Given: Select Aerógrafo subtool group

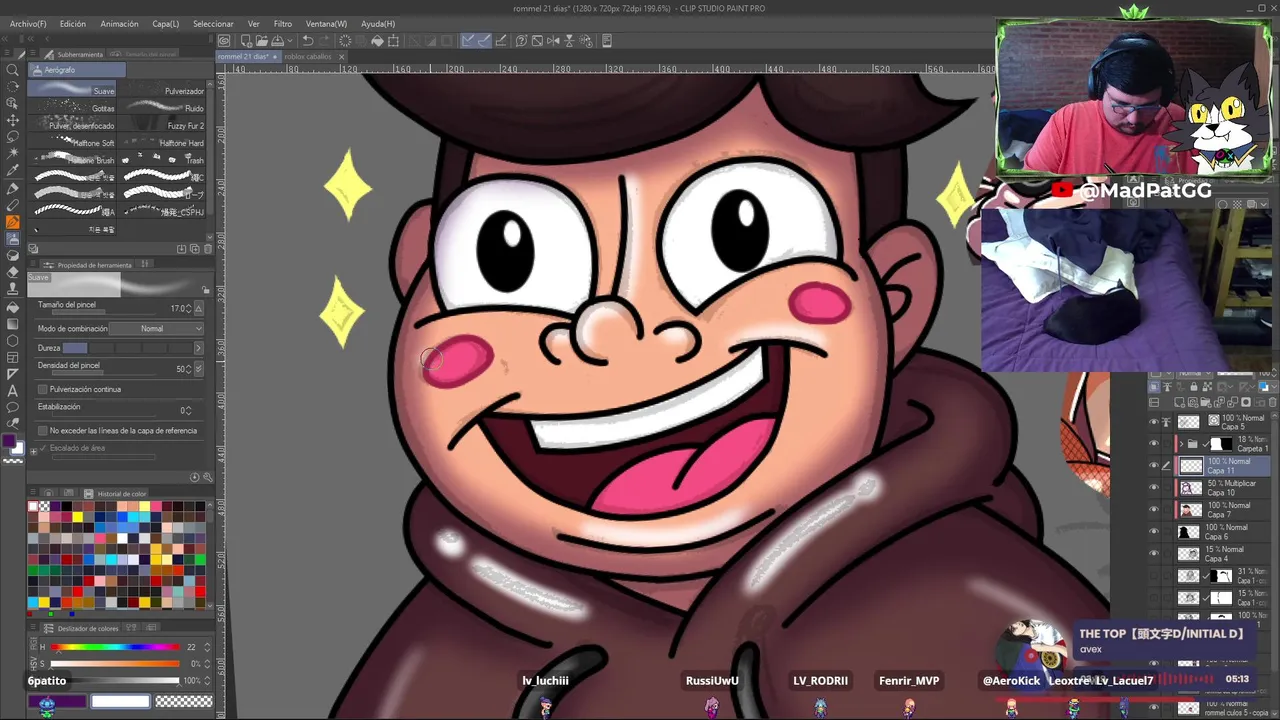Looking at the screenshot, I should (x=77, y=70).
